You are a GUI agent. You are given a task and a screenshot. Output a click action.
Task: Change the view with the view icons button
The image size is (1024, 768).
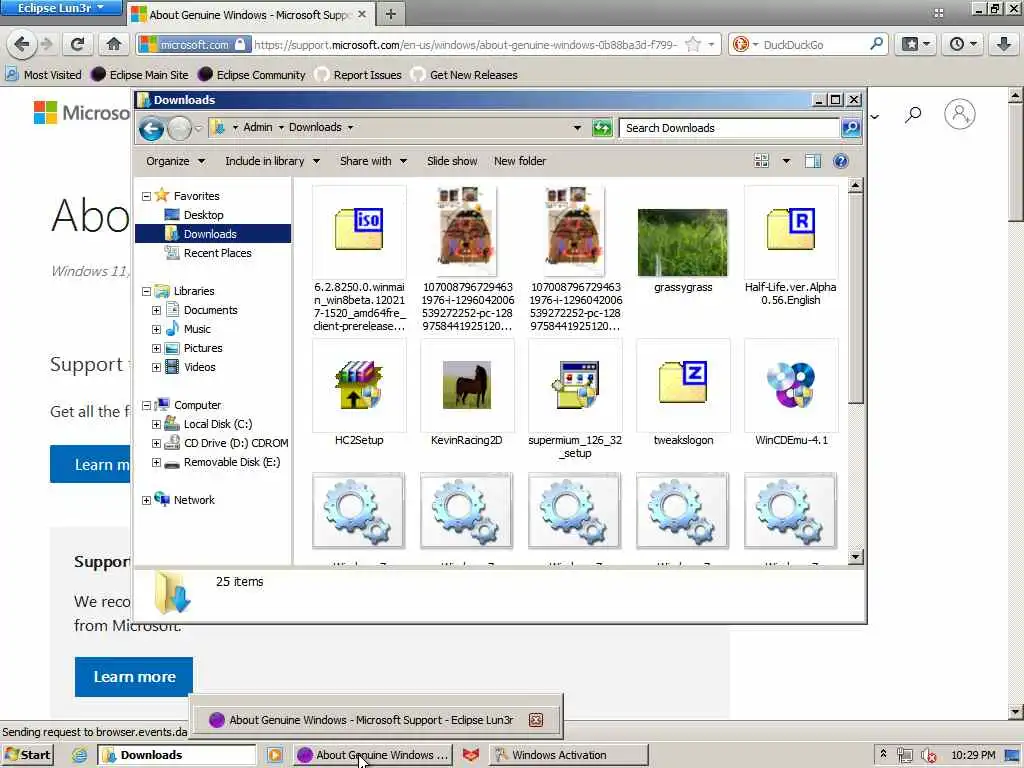761,161
